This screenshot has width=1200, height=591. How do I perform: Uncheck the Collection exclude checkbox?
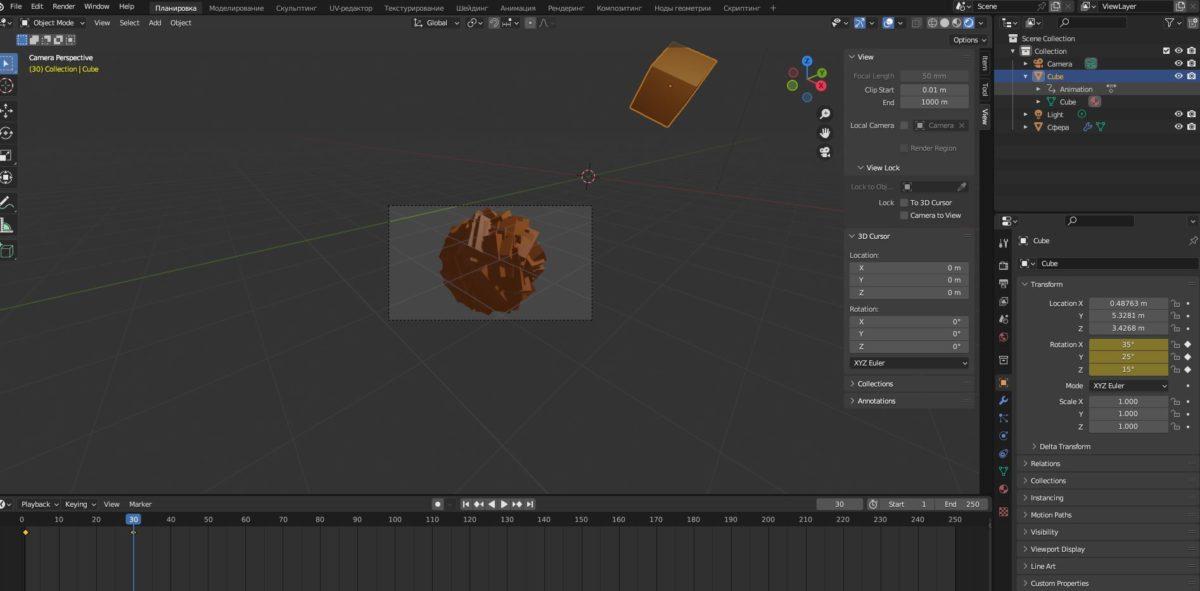tap(1166, 51)
